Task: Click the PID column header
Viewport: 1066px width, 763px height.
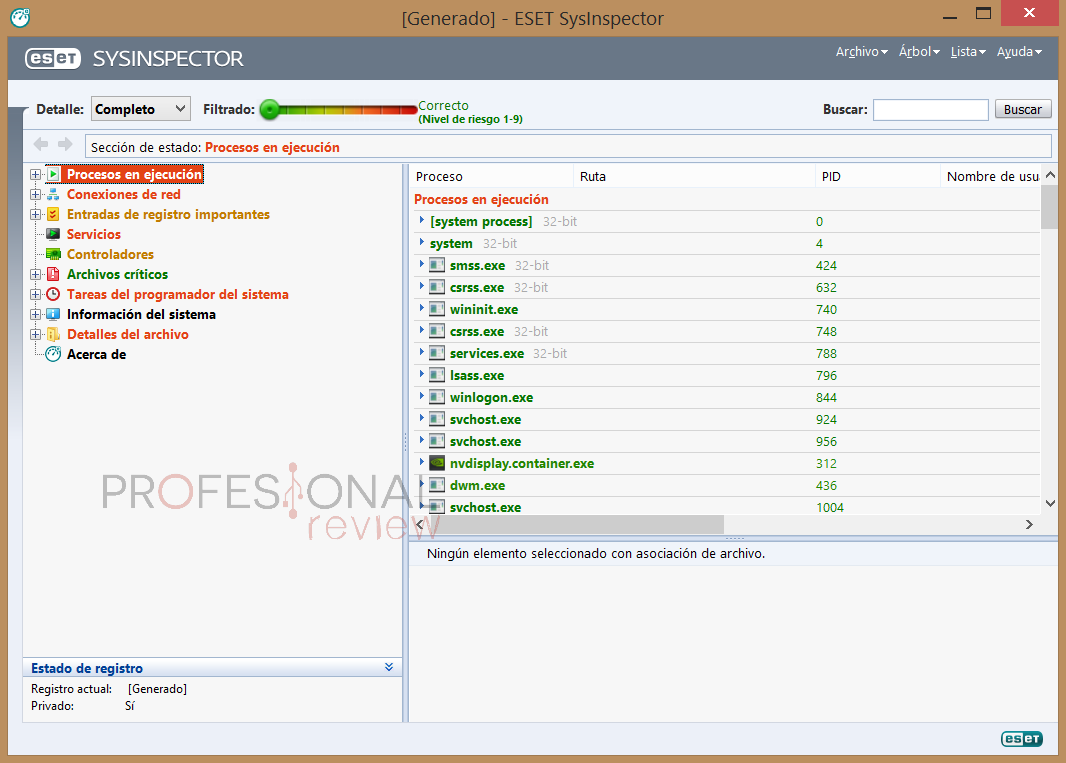Action: (878, 176)
